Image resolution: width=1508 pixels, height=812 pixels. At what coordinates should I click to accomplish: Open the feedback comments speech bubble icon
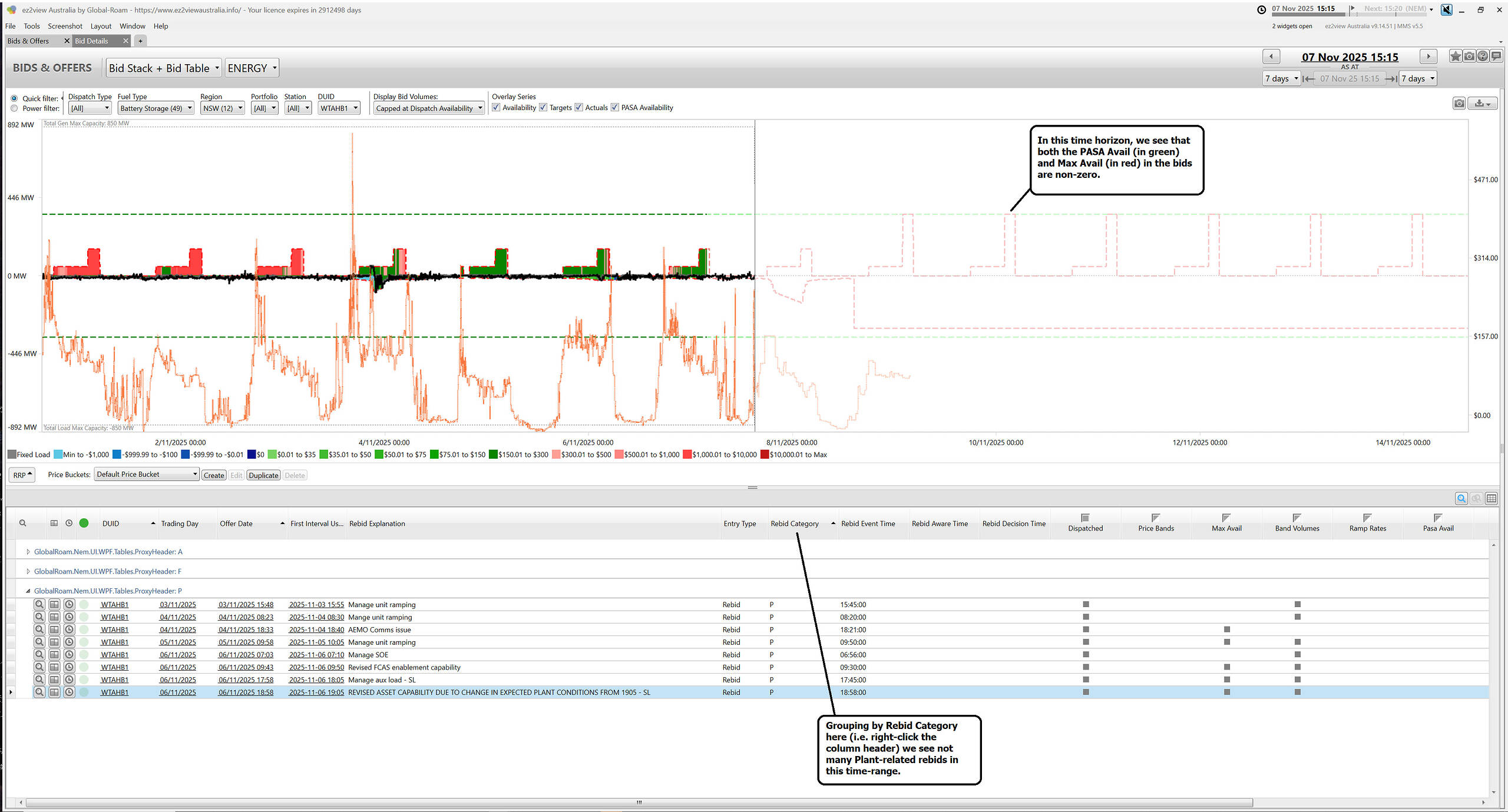click(x=1496, y=57)
